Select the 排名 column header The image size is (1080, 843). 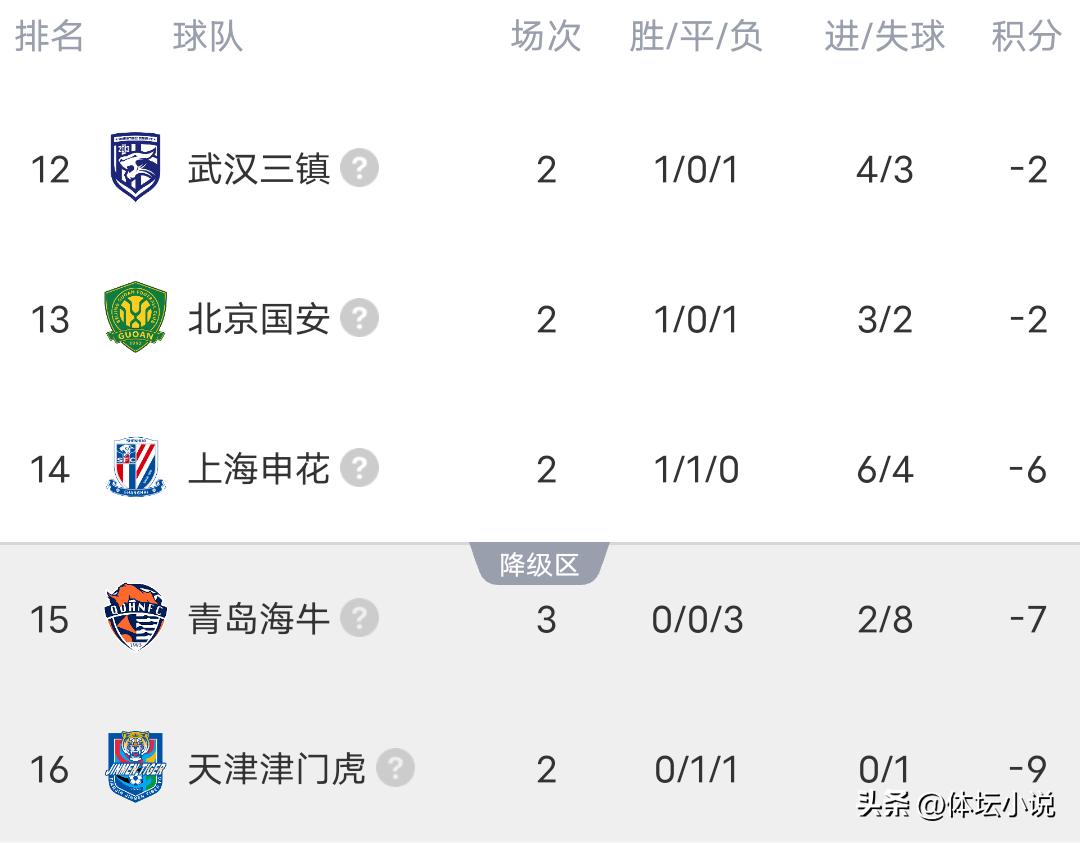pos(50,37)
